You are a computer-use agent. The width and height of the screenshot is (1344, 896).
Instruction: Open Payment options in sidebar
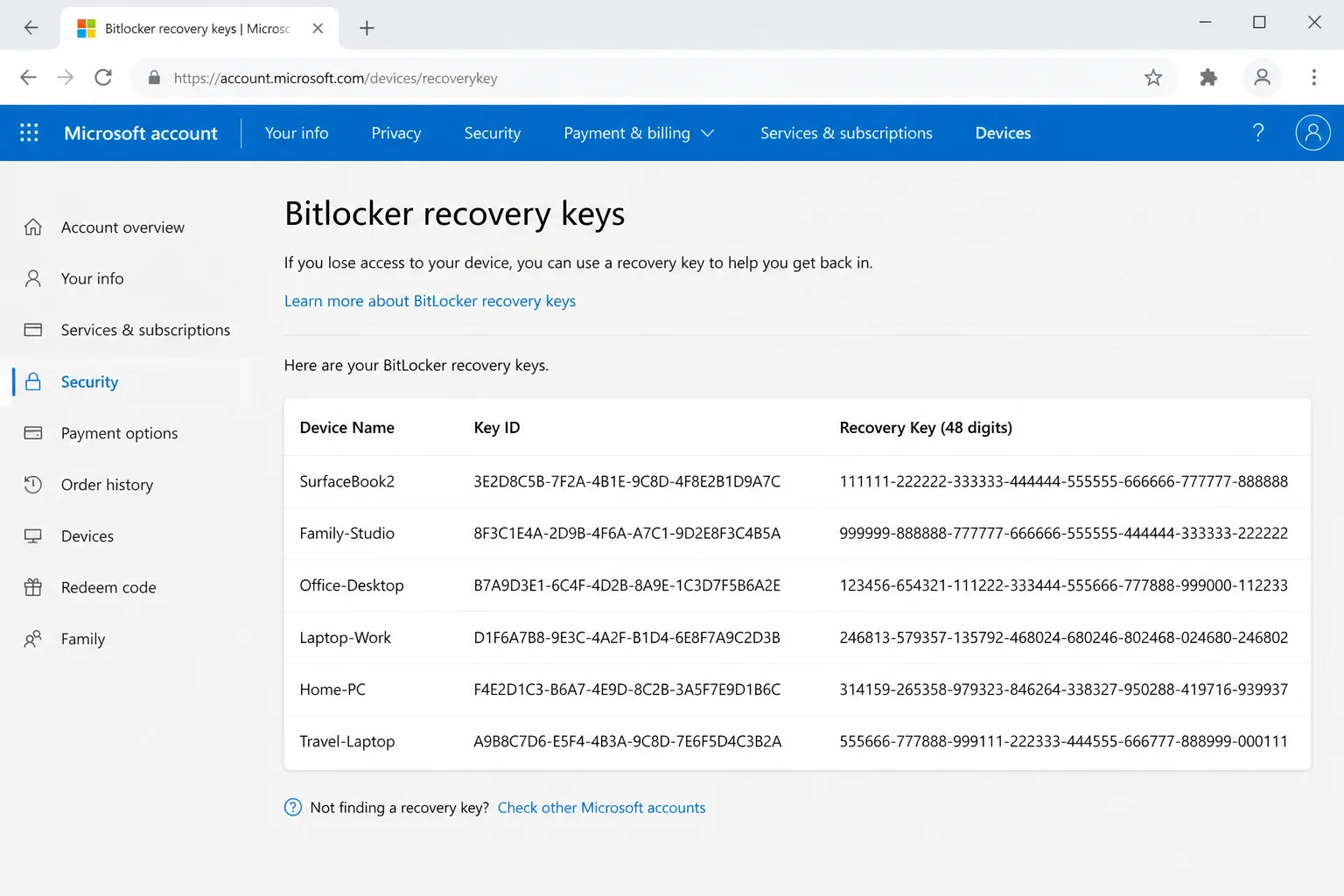tap(119, 433)
